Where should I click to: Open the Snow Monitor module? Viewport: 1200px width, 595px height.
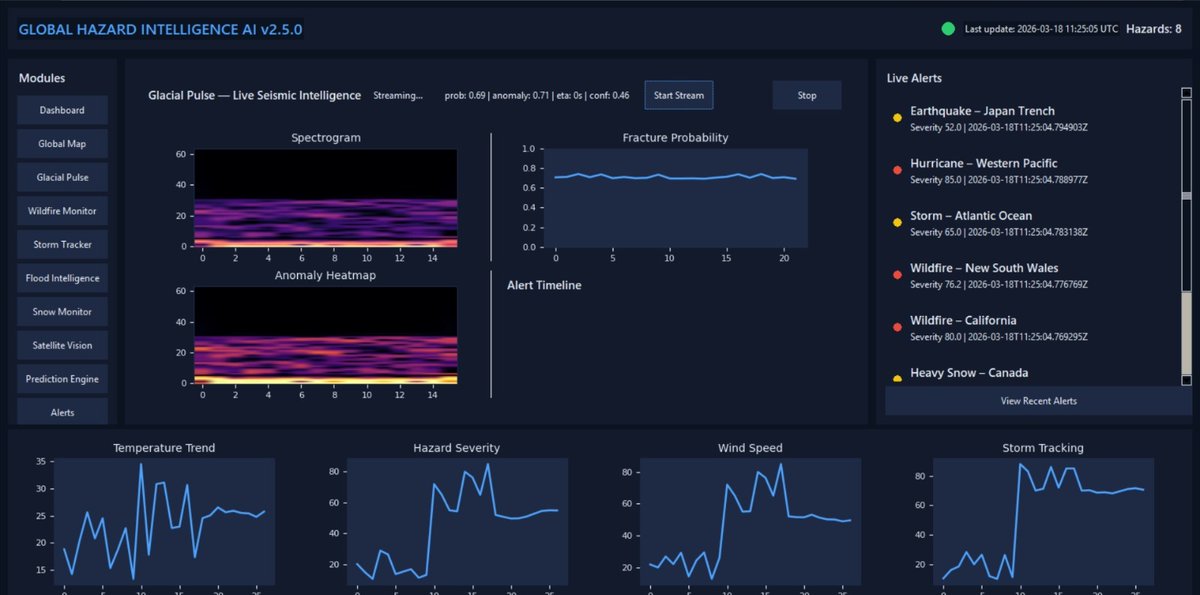(62, 311)
